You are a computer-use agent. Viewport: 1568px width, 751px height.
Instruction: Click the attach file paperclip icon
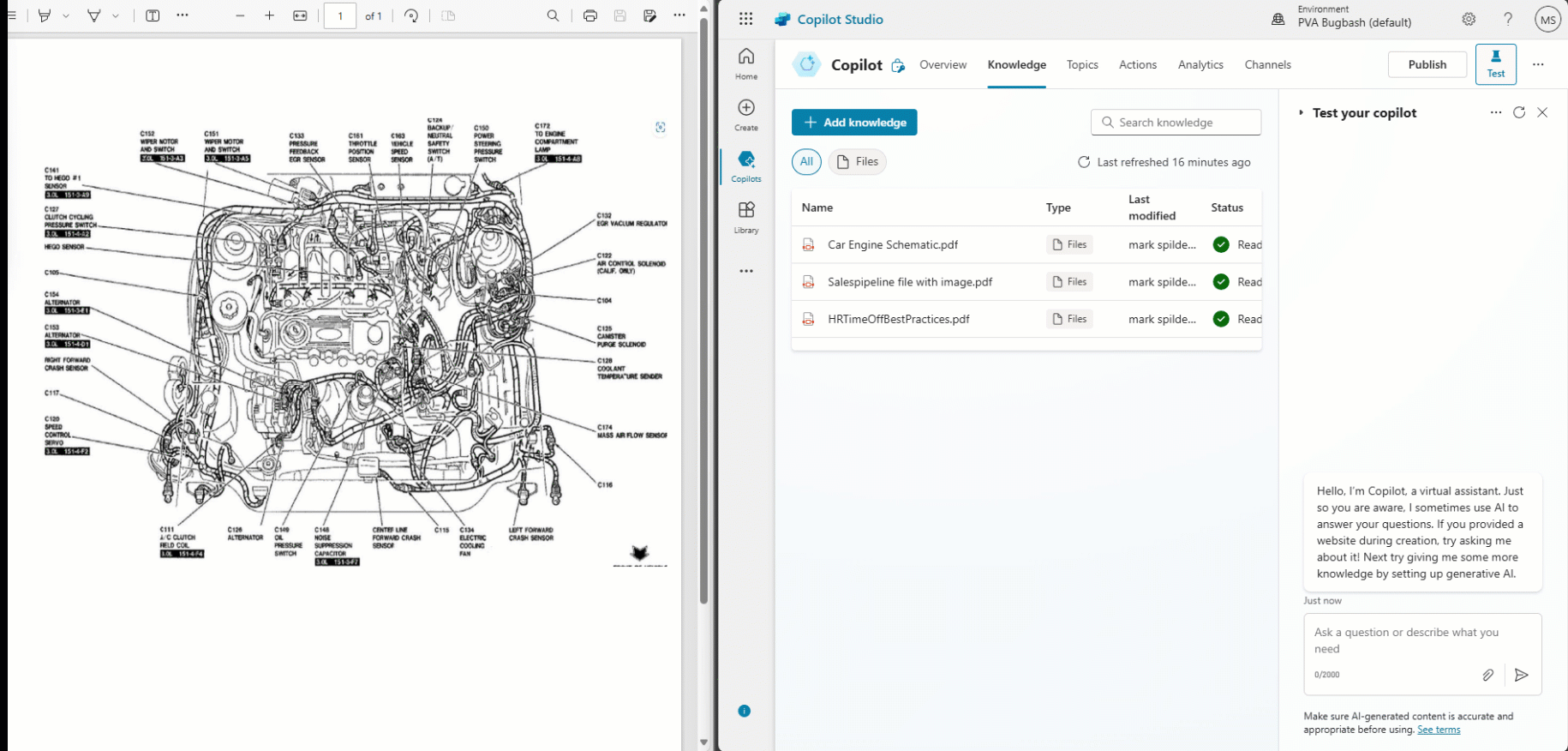pos(1488,675)
